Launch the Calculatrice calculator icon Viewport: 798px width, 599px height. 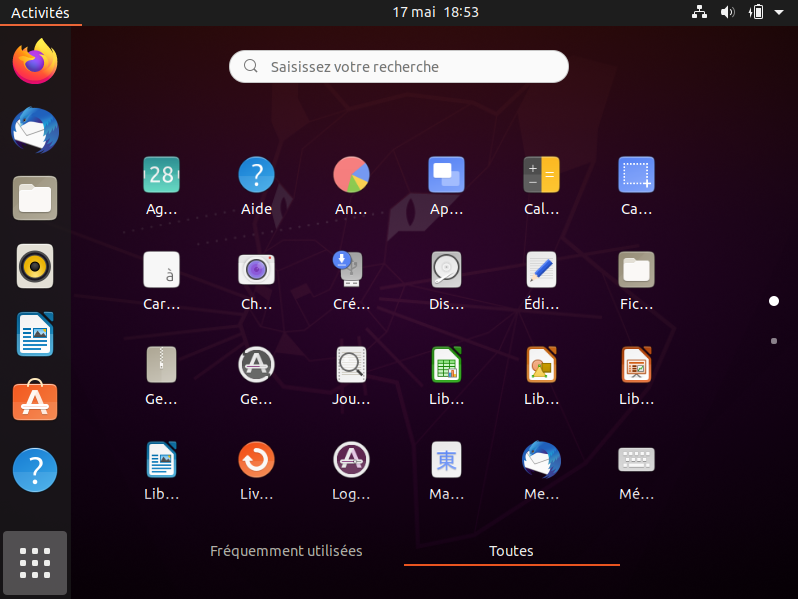click(541, 175)
